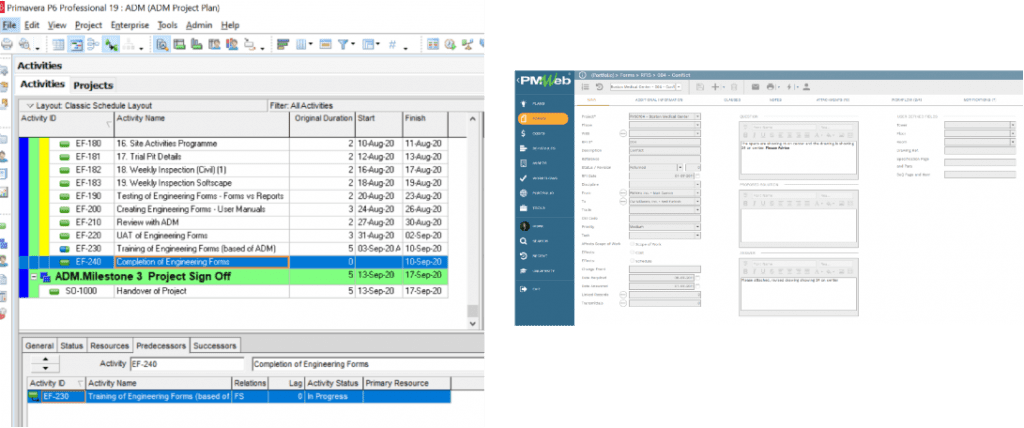
Task: Switch to the Resources detail tab
Action: tap(109, 345)
